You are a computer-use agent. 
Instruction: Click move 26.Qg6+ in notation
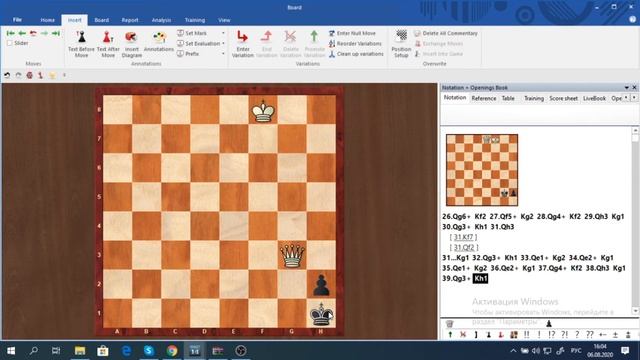click(x=456, y=217)
